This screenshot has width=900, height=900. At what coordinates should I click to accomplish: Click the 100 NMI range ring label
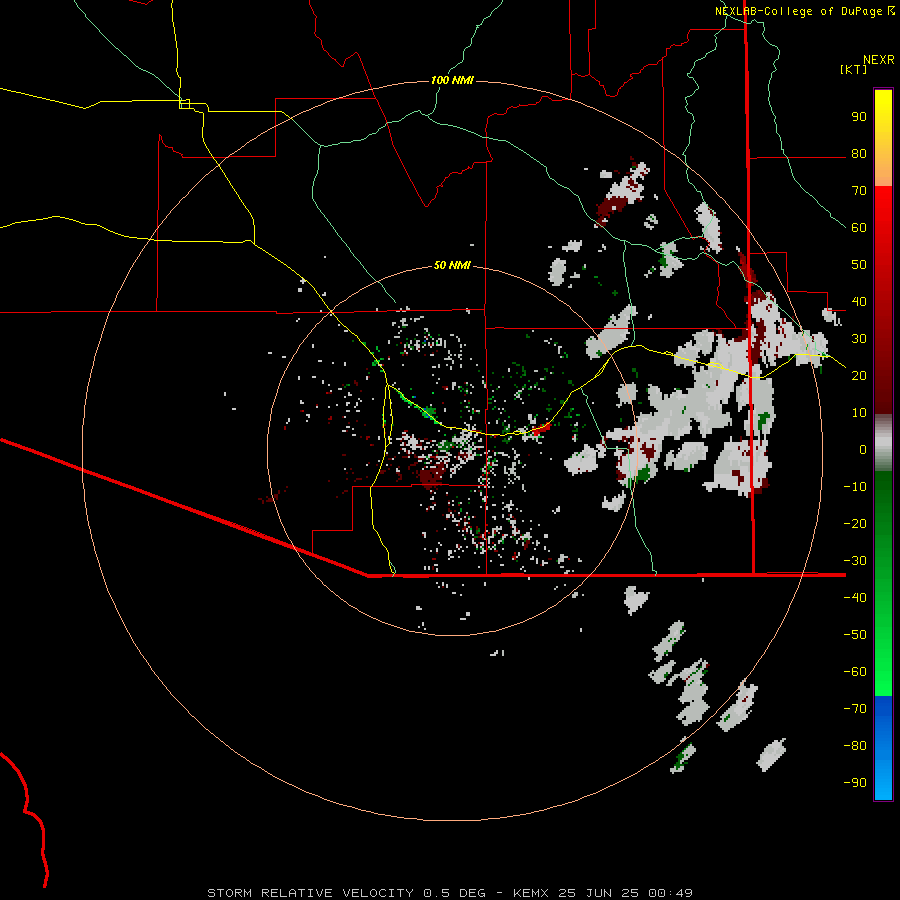452,80
